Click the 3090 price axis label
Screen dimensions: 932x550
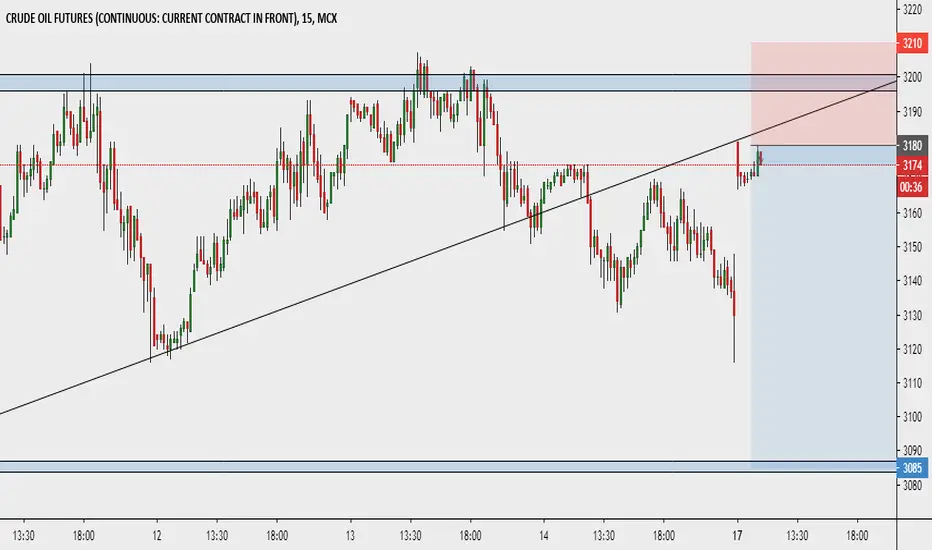[912, 451]
